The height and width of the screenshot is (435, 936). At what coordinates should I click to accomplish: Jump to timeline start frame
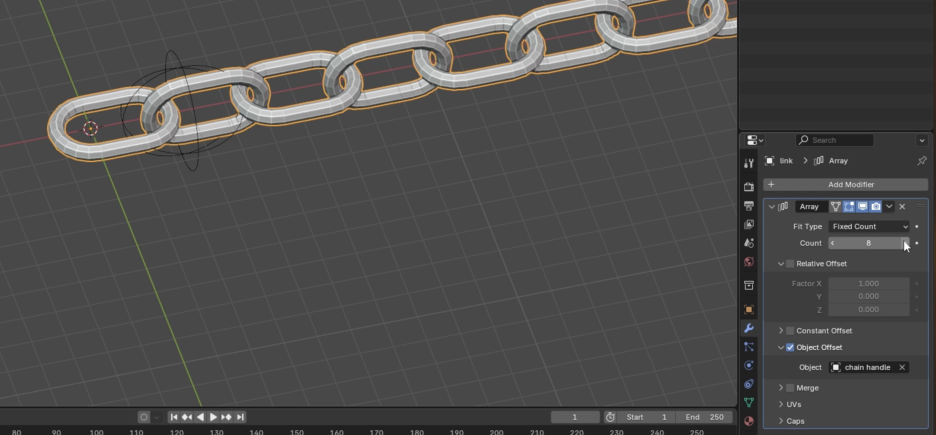point(174,417)
